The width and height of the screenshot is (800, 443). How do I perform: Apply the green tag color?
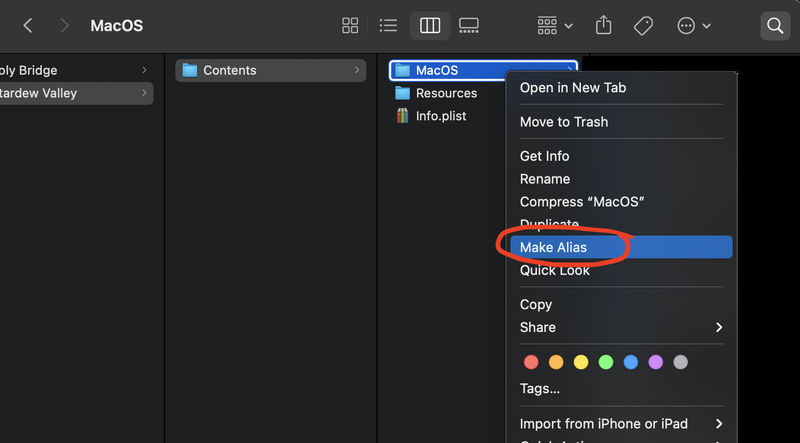click(x=606, y=362)
